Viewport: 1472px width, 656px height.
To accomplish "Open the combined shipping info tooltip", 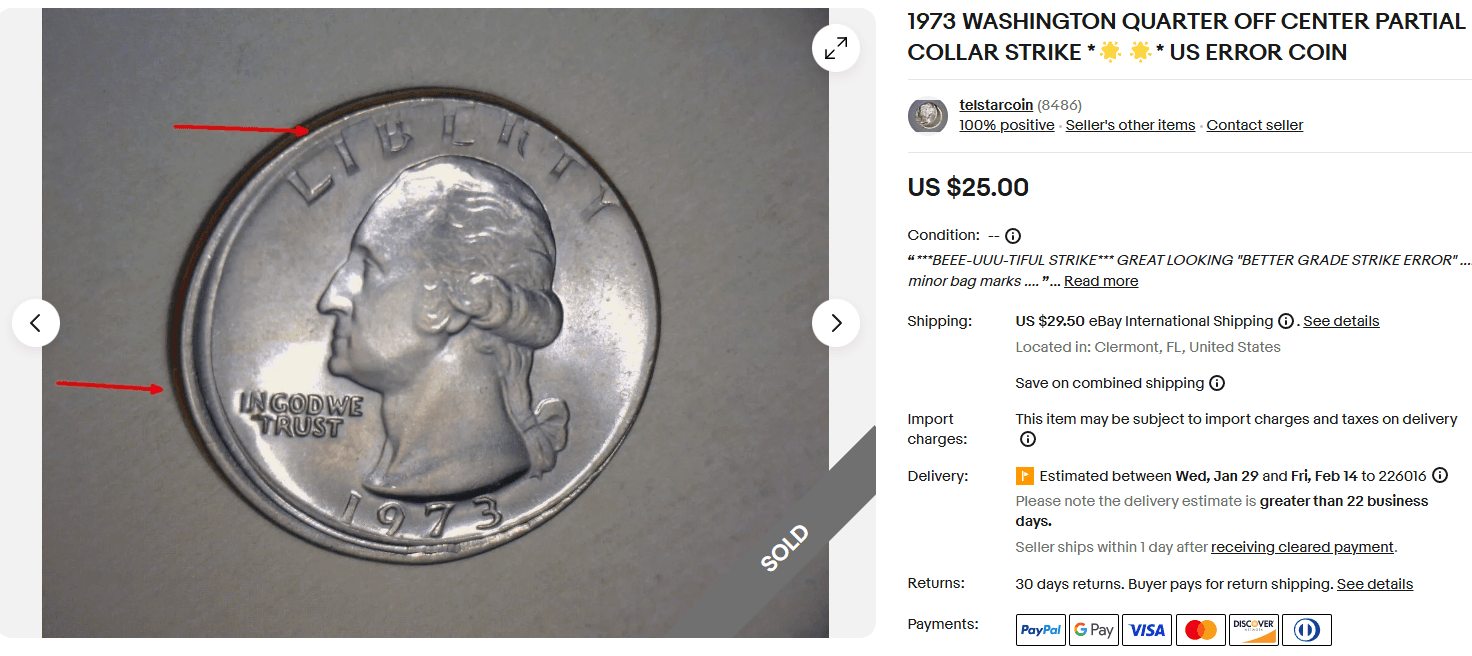I will (x=1217, y=382).
